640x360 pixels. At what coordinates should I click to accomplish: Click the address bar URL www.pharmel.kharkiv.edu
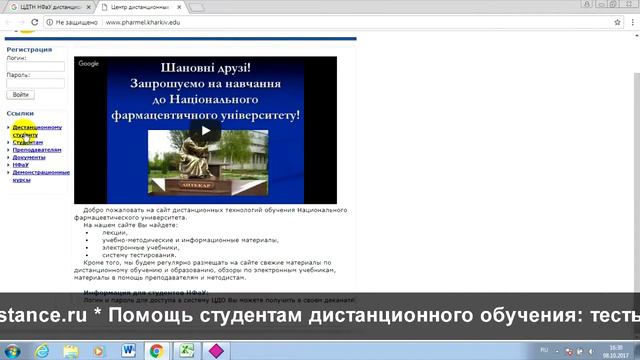[143, 22]
